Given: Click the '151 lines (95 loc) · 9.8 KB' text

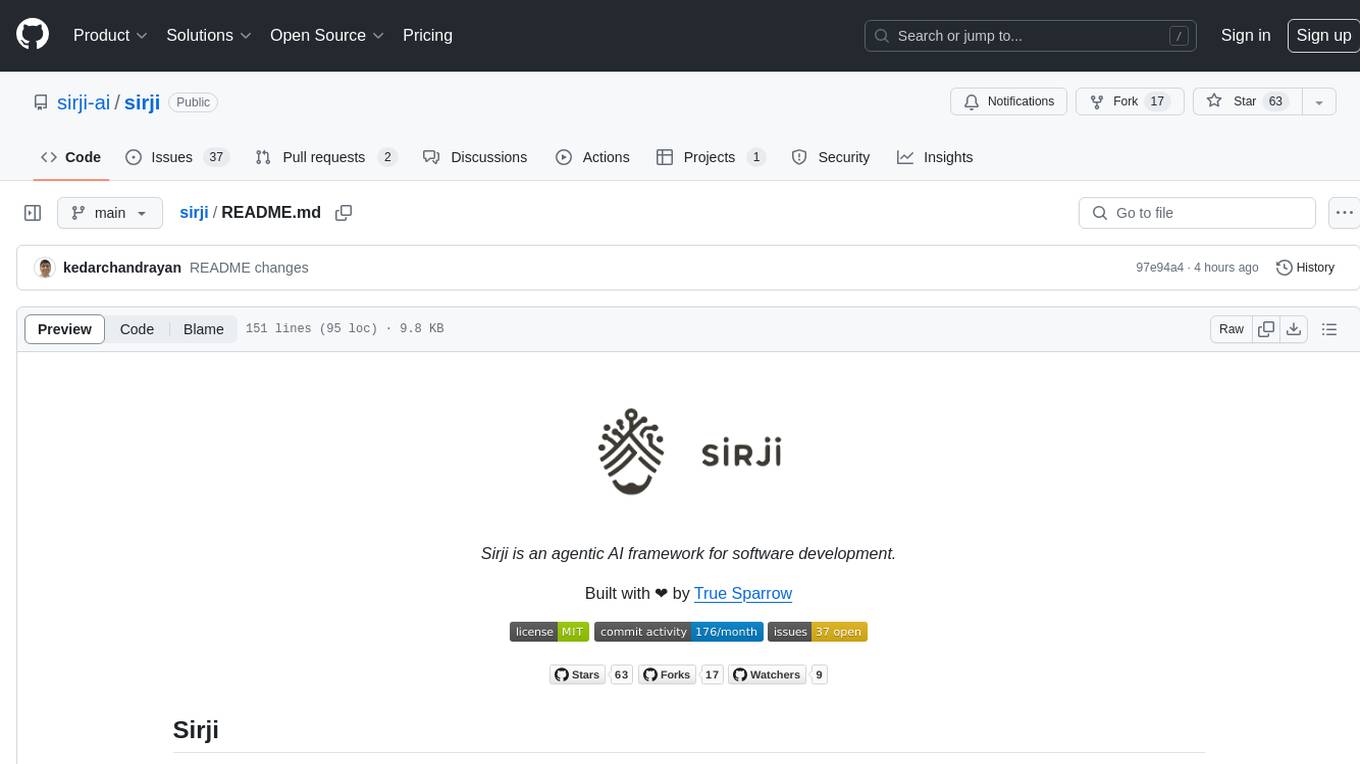Looking at the screenshot, I should pyautogui.click(x=344, y=329).
